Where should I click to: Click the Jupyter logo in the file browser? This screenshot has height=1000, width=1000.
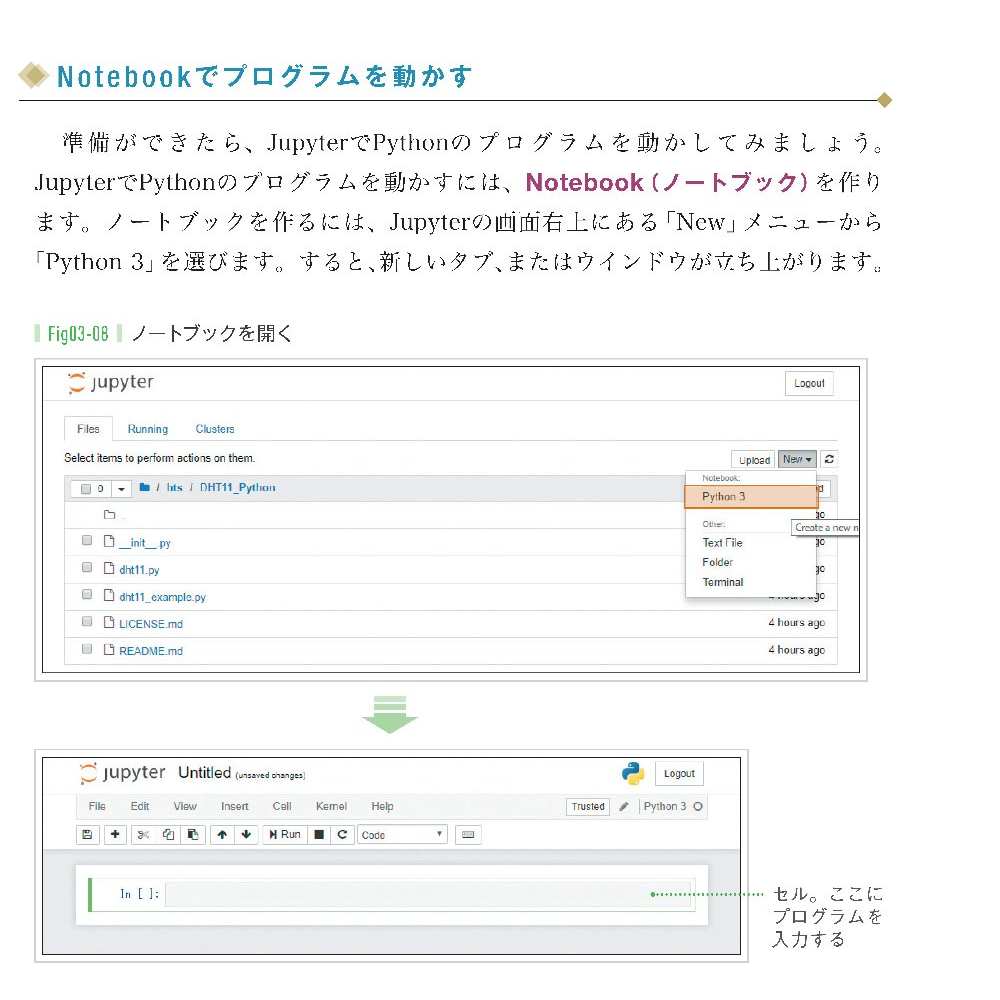coord(110,382)
